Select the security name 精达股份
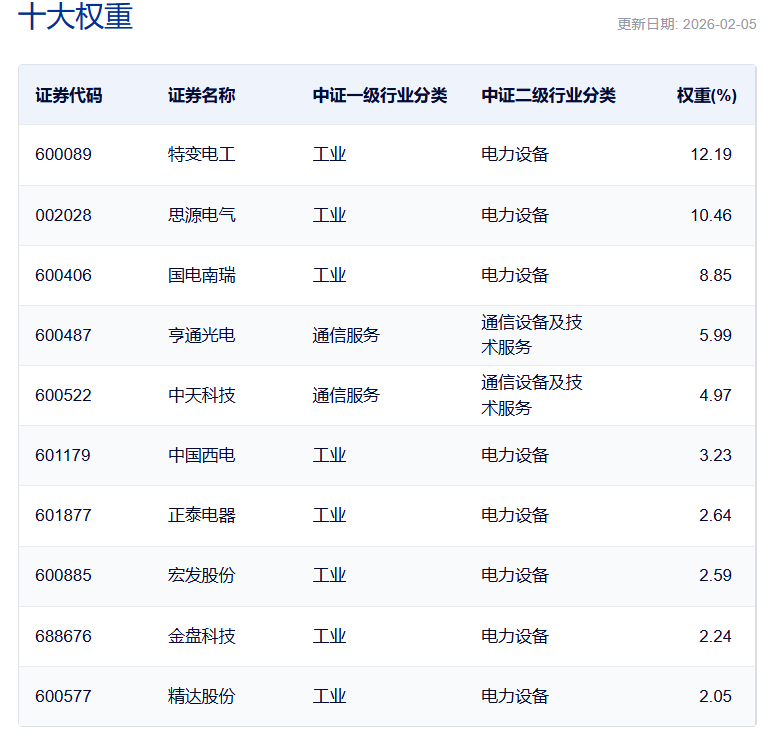This screenshot has height=737, width=770. (201, 696)
